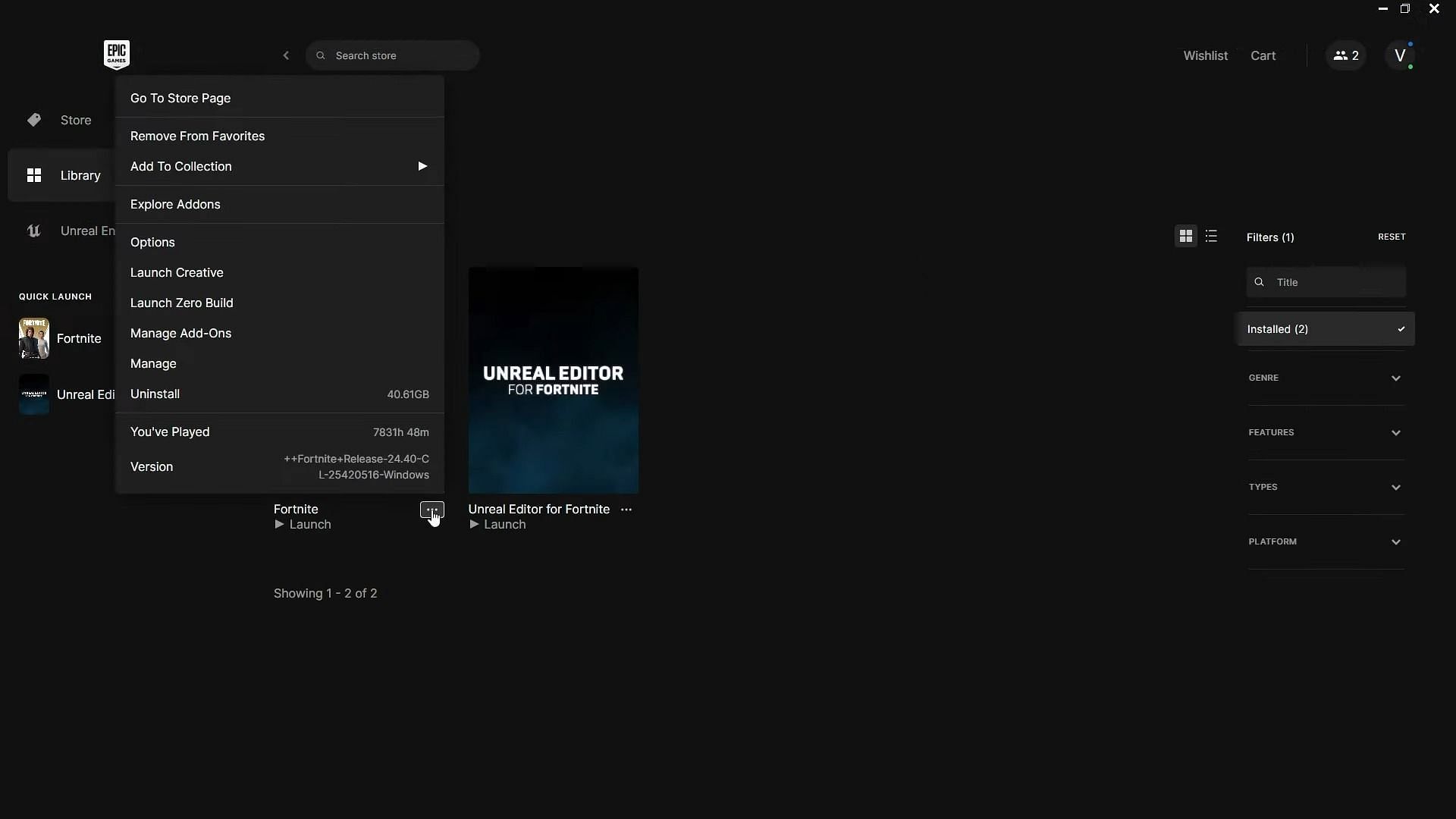Click Launch under Fortnite title

click(310, 525)
